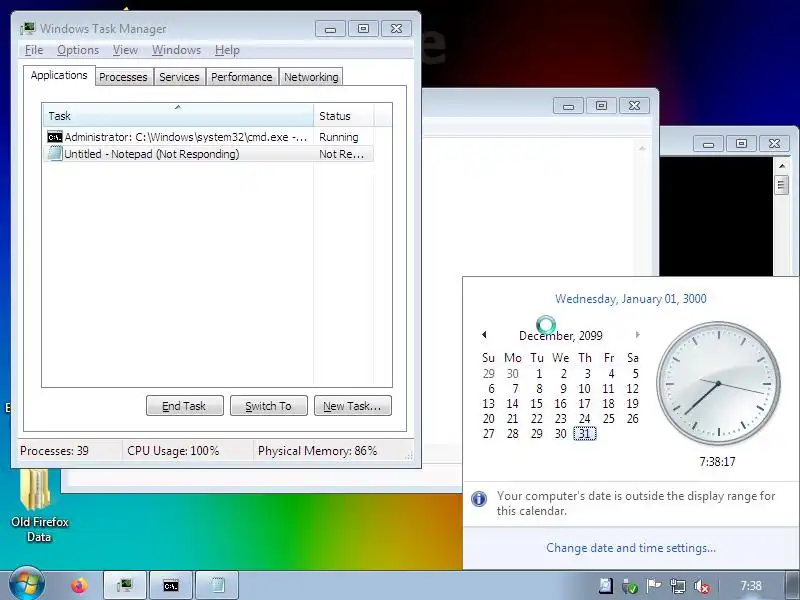This screenshot has width=800, height=600.
Task: Open Change date and time settings
Action: (x=631, y=548)
